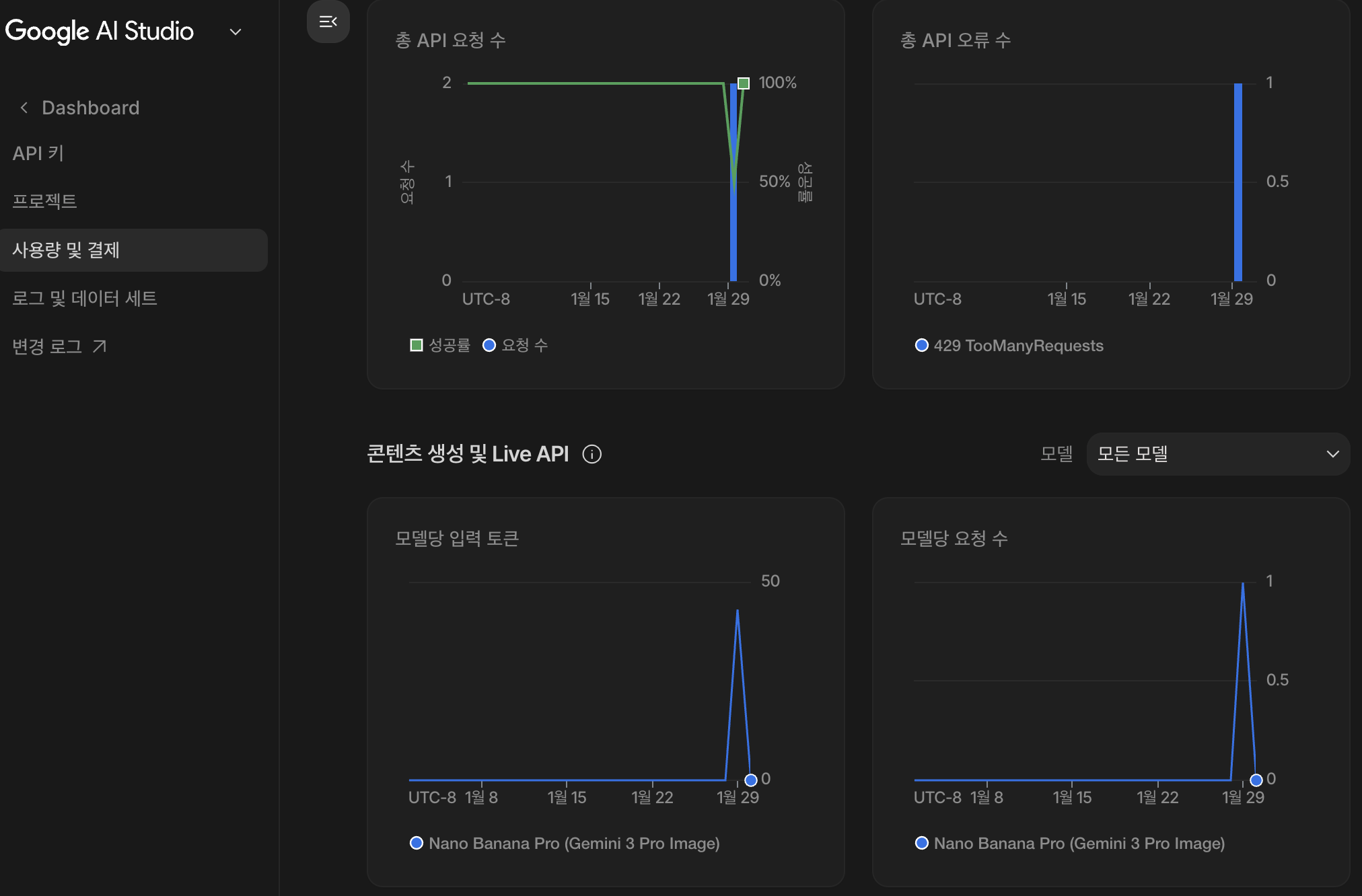Click the blue bar in 총 API 오류 수 chart
1362x896 pixels.
point(1238,182)
